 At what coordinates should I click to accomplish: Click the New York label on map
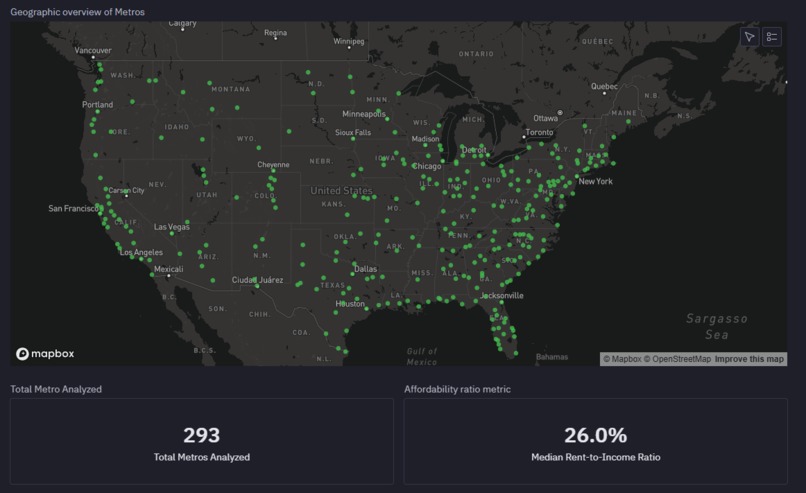595,181
